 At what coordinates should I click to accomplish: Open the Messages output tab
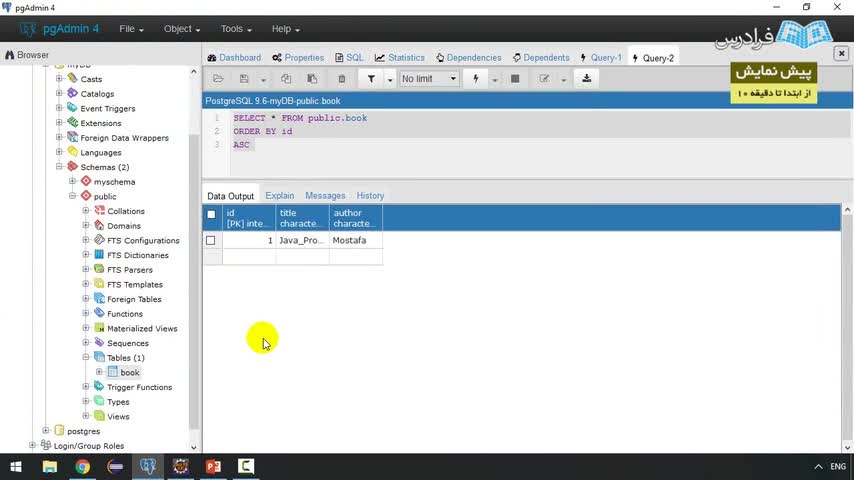coord(325,196)
